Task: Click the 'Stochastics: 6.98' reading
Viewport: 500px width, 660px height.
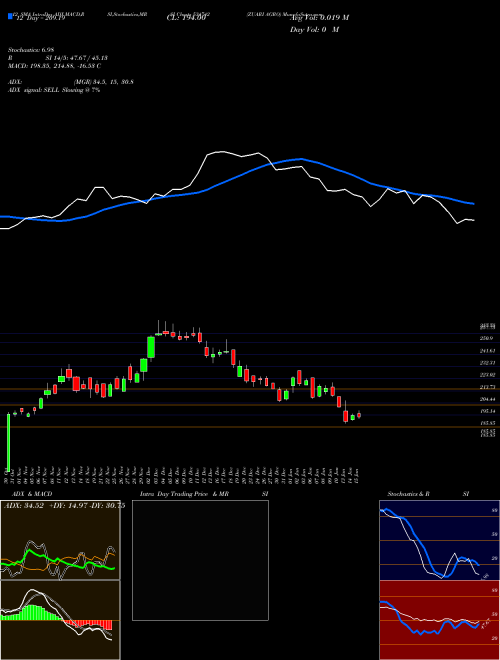Action: [x=31, y=50]
